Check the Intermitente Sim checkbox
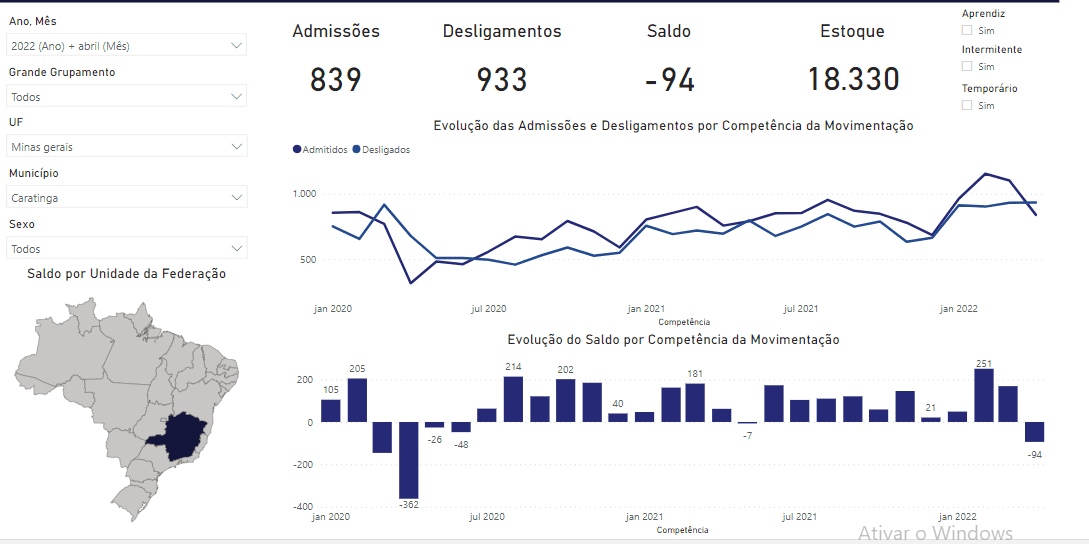Viewport: 1089px width, 544px height. coord(966,66)
